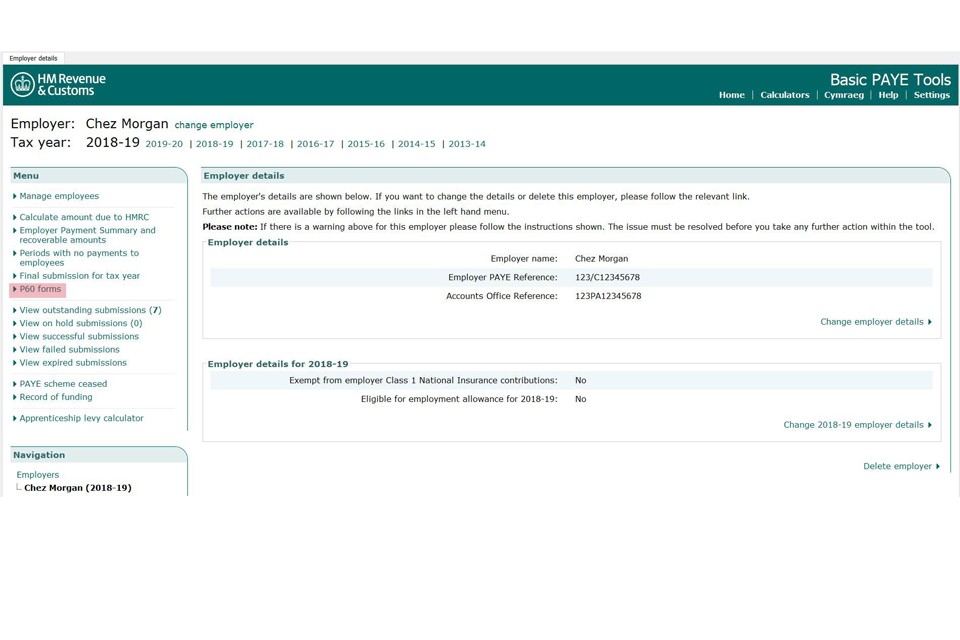View outstanding submissions (7)
The height and width of the screenshot is (640, 960).
point(91,310)
